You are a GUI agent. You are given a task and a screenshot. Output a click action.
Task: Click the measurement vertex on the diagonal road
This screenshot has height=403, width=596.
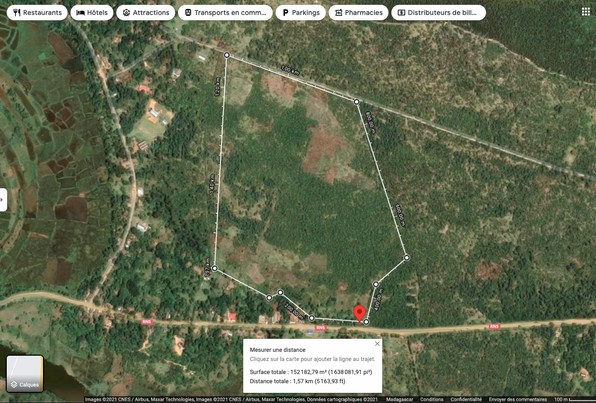coord(357,102)
